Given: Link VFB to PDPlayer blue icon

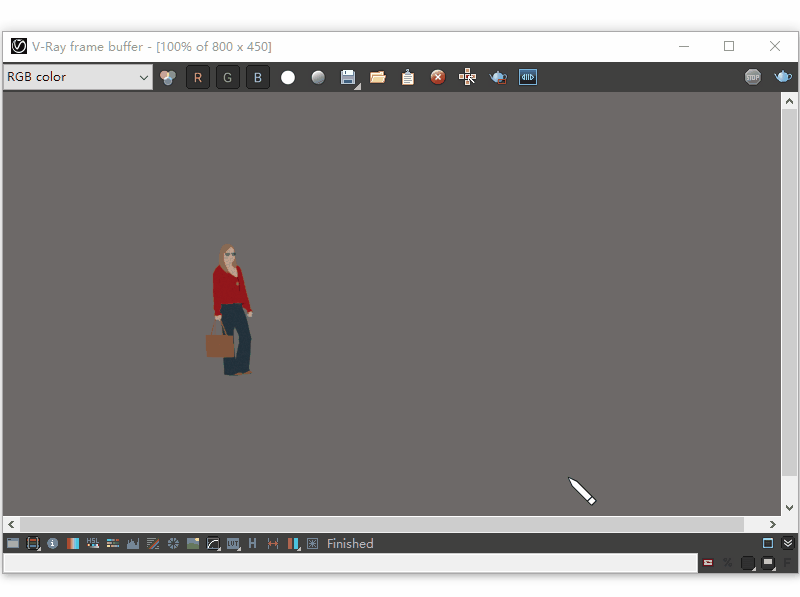Looking at the screenshot, I should tap(528, 78).
